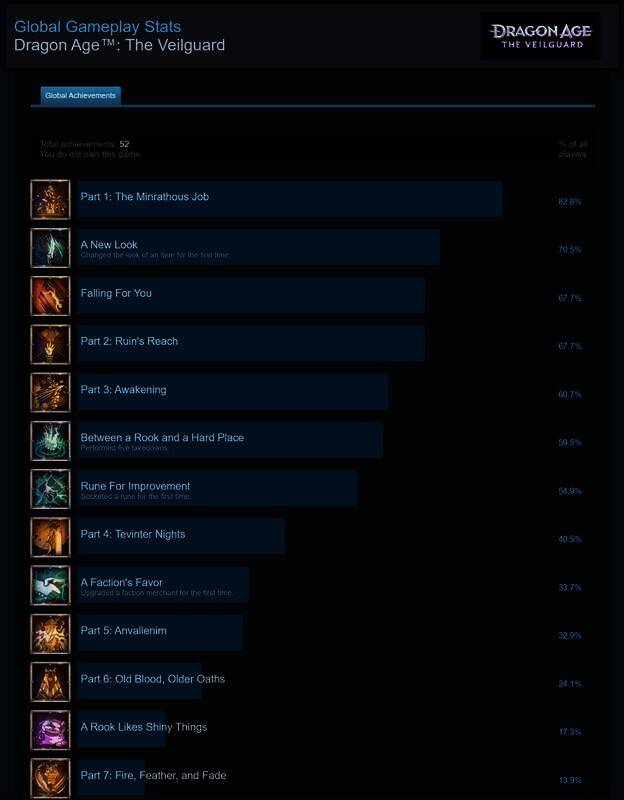Switch to the Global Achievements tab

81,96
